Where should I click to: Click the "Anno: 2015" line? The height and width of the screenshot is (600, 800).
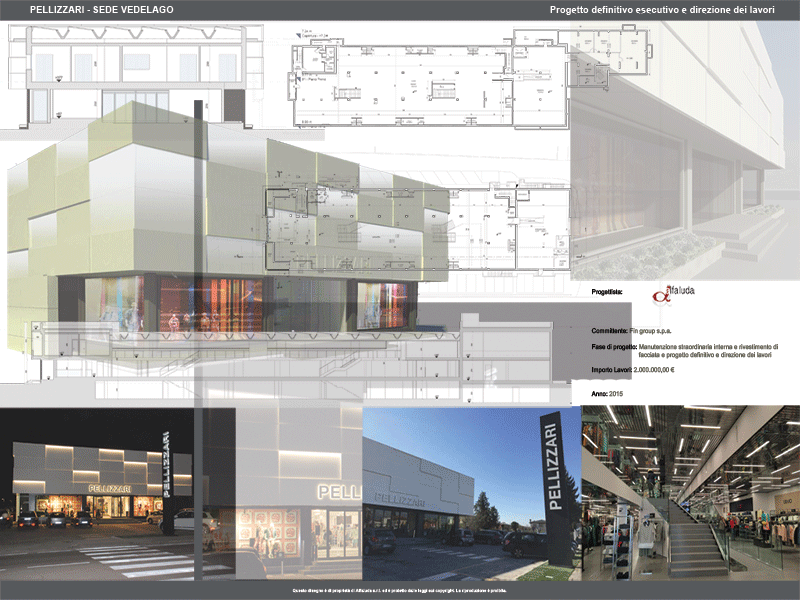(607, 394)
